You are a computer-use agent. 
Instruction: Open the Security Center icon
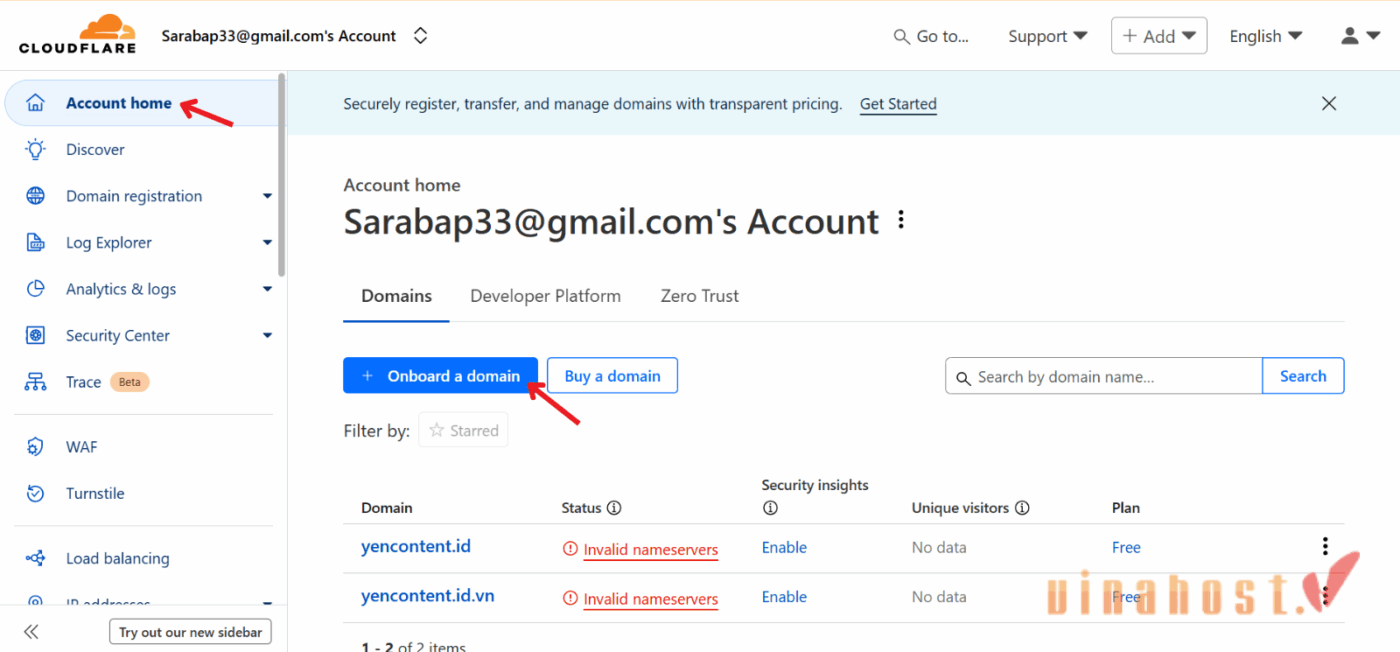33,335
